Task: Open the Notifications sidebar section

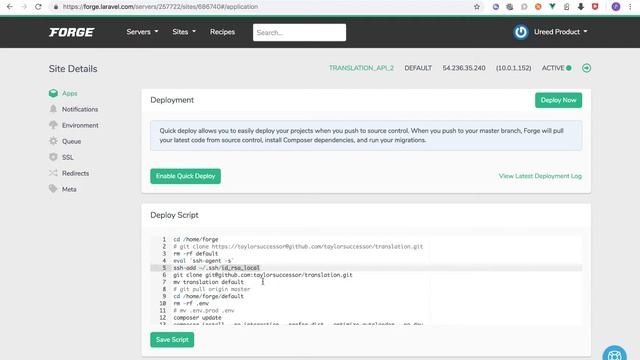Action: click(x=80, y=109)
